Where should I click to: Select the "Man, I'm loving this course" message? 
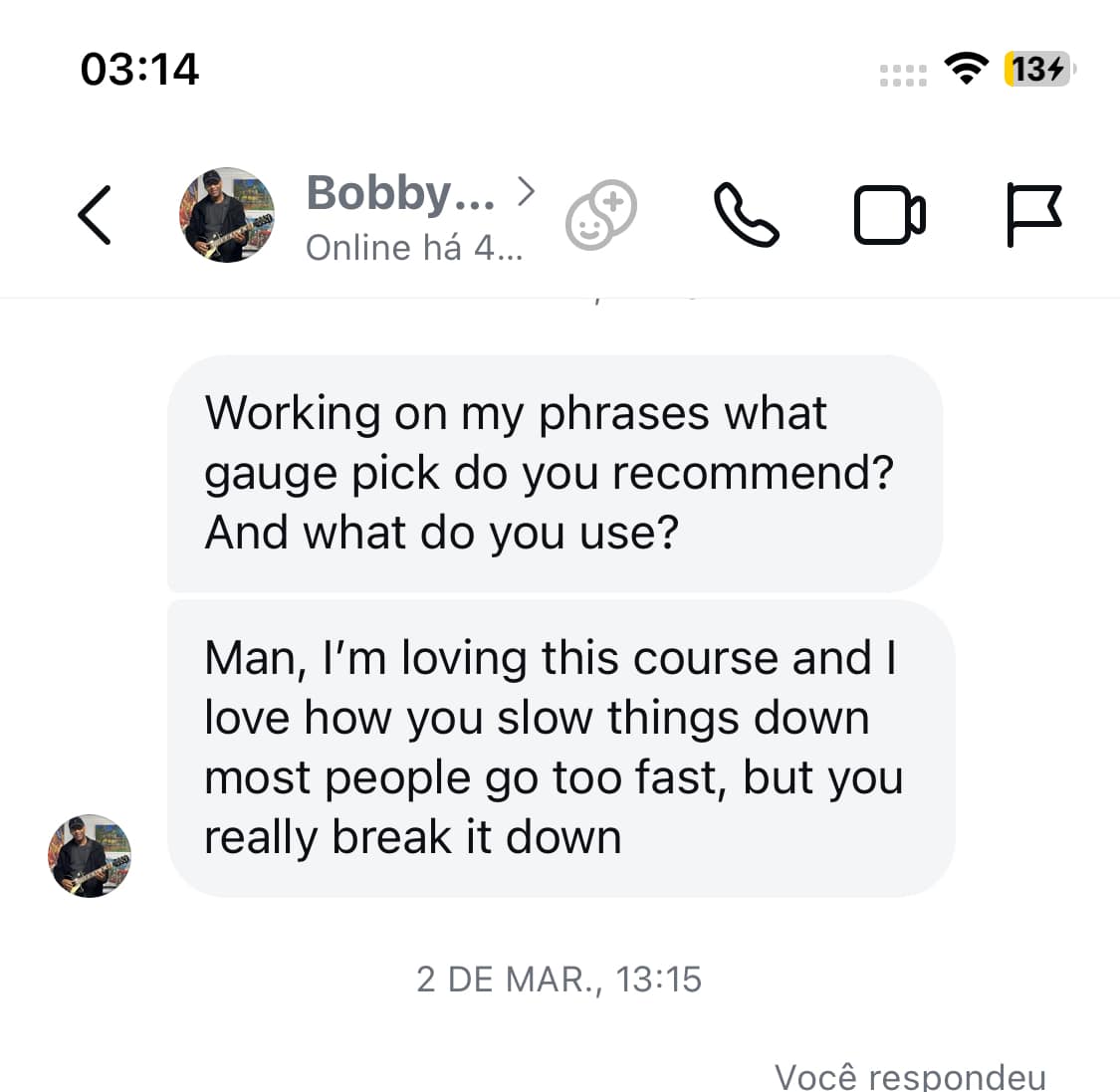click(x=560, y=748)
